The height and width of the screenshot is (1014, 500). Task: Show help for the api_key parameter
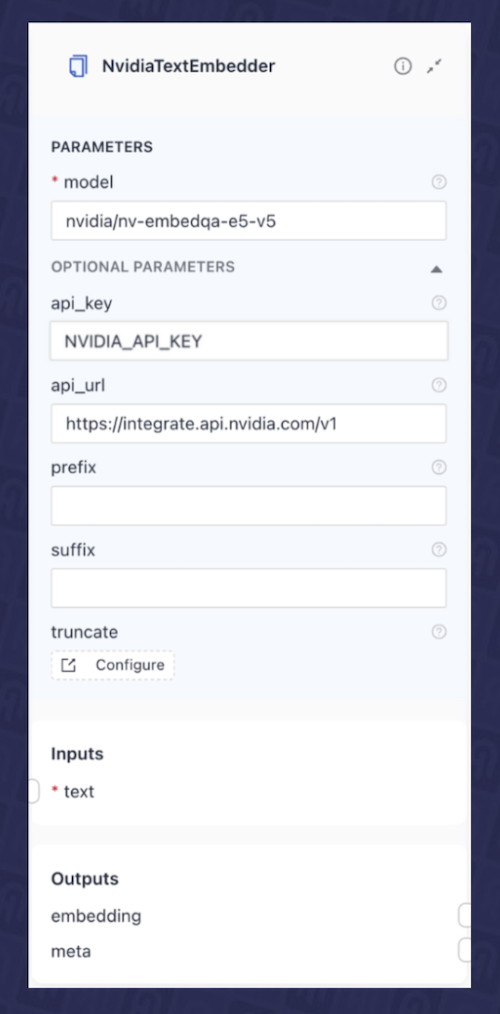pyautogui.click(x=439, y=303)
